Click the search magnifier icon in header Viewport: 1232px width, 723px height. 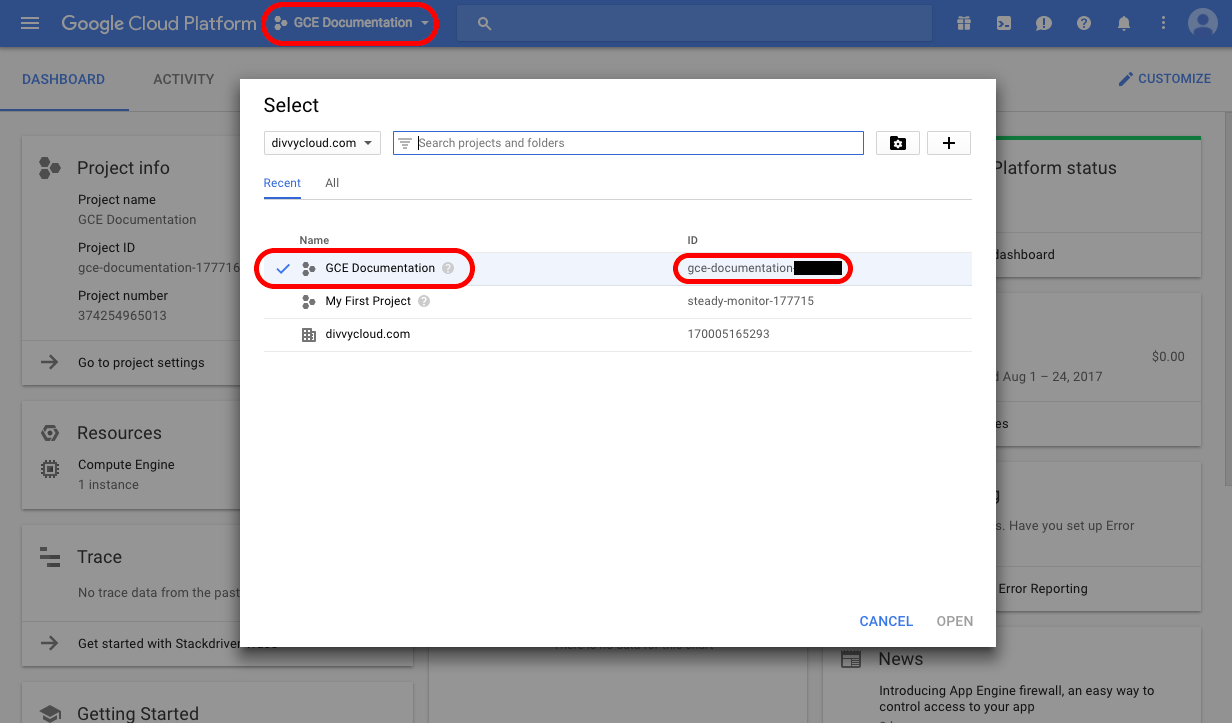click(485, 23)
